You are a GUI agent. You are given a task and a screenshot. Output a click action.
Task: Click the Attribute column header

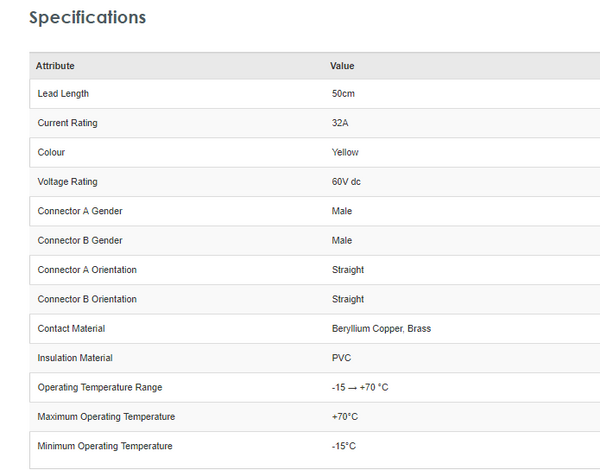pos(55,66)
